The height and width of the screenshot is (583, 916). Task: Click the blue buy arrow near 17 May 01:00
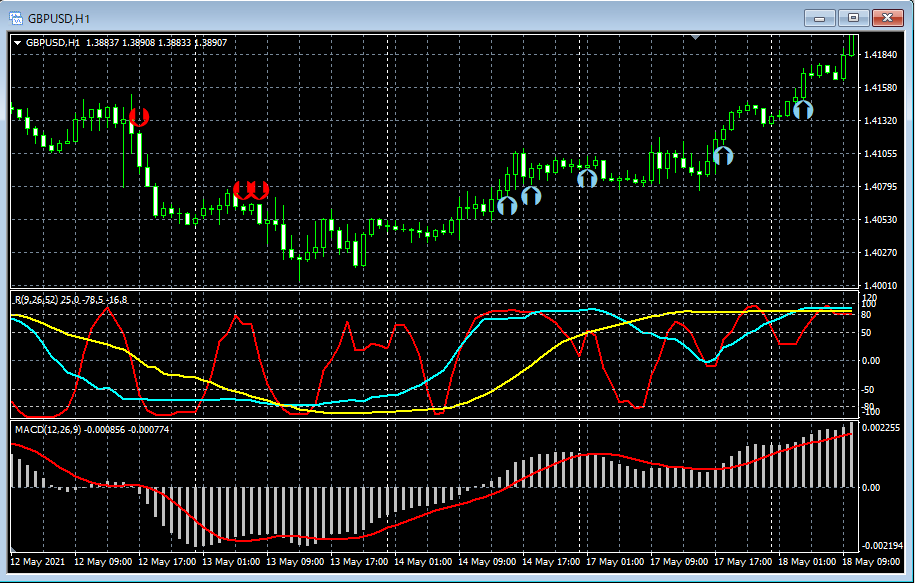(587, 178)
